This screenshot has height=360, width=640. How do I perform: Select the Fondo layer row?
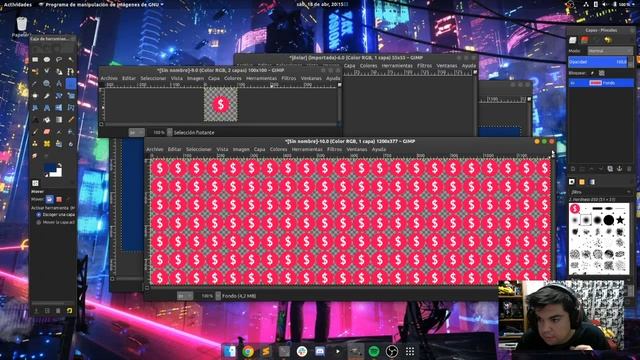(x=601, y=83)
